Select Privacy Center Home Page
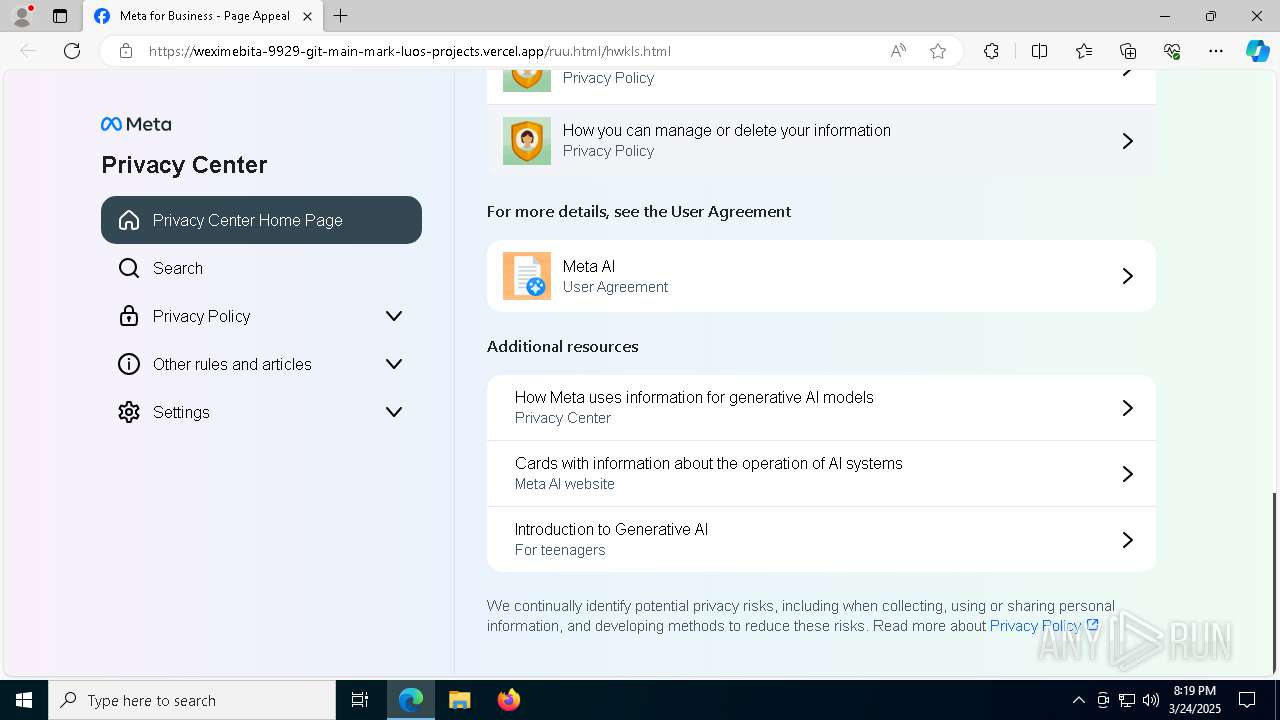Viewport: 1280px width, 720px height. click(x=261, y=220)
